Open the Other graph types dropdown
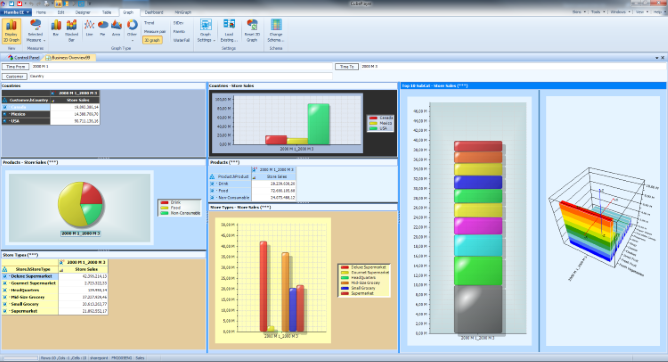This screenshot has width=668, height=362. [132, 31]
